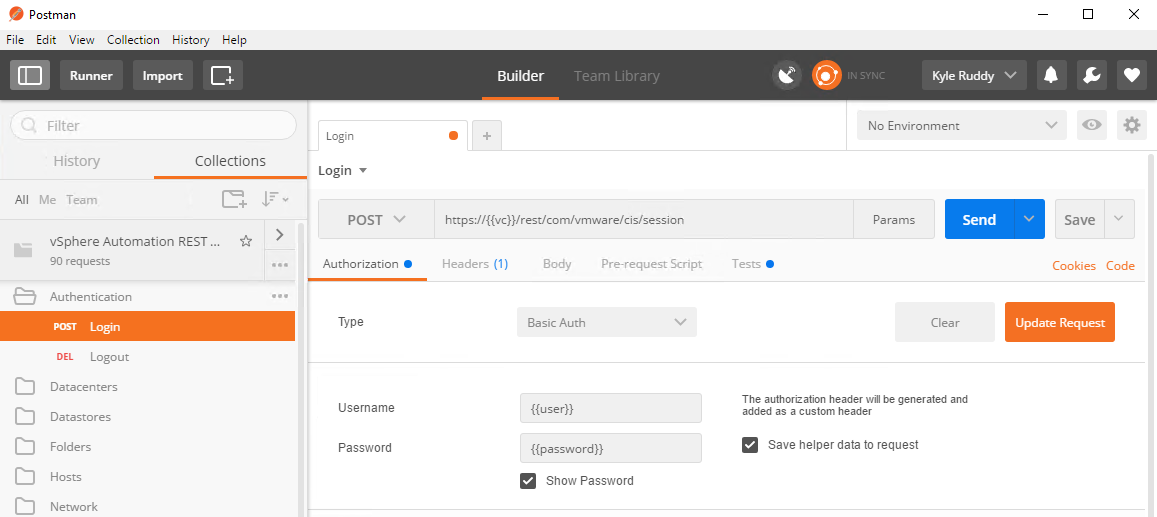Screen dimensions: 1157x517
Task: Toggle the sidebar panel icon
Action: click(30, 75)
